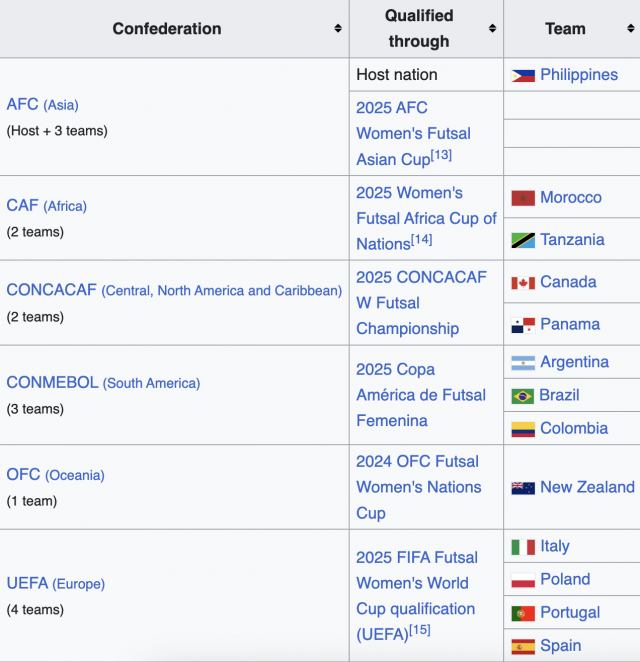This screenshot has width=640, height=662.
Task: Open 2025 Copa América de Futsal Femenina link
Action: (x=421, y=395)
